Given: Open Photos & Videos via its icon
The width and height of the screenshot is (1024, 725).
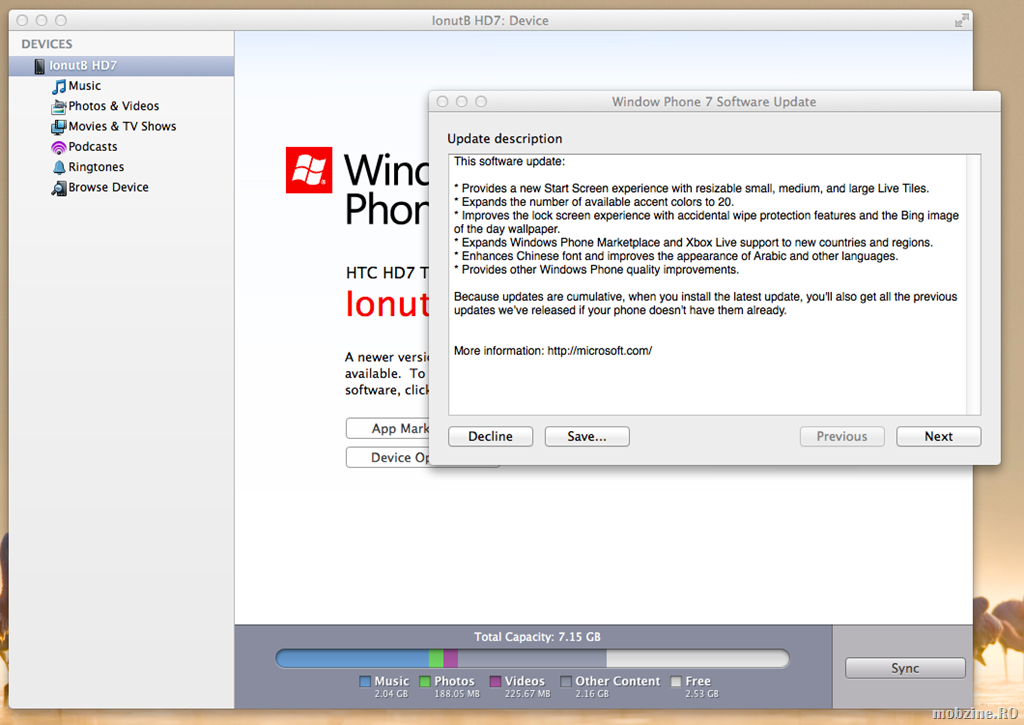Looking at the screenshot, I should click(x=59, y=106).
